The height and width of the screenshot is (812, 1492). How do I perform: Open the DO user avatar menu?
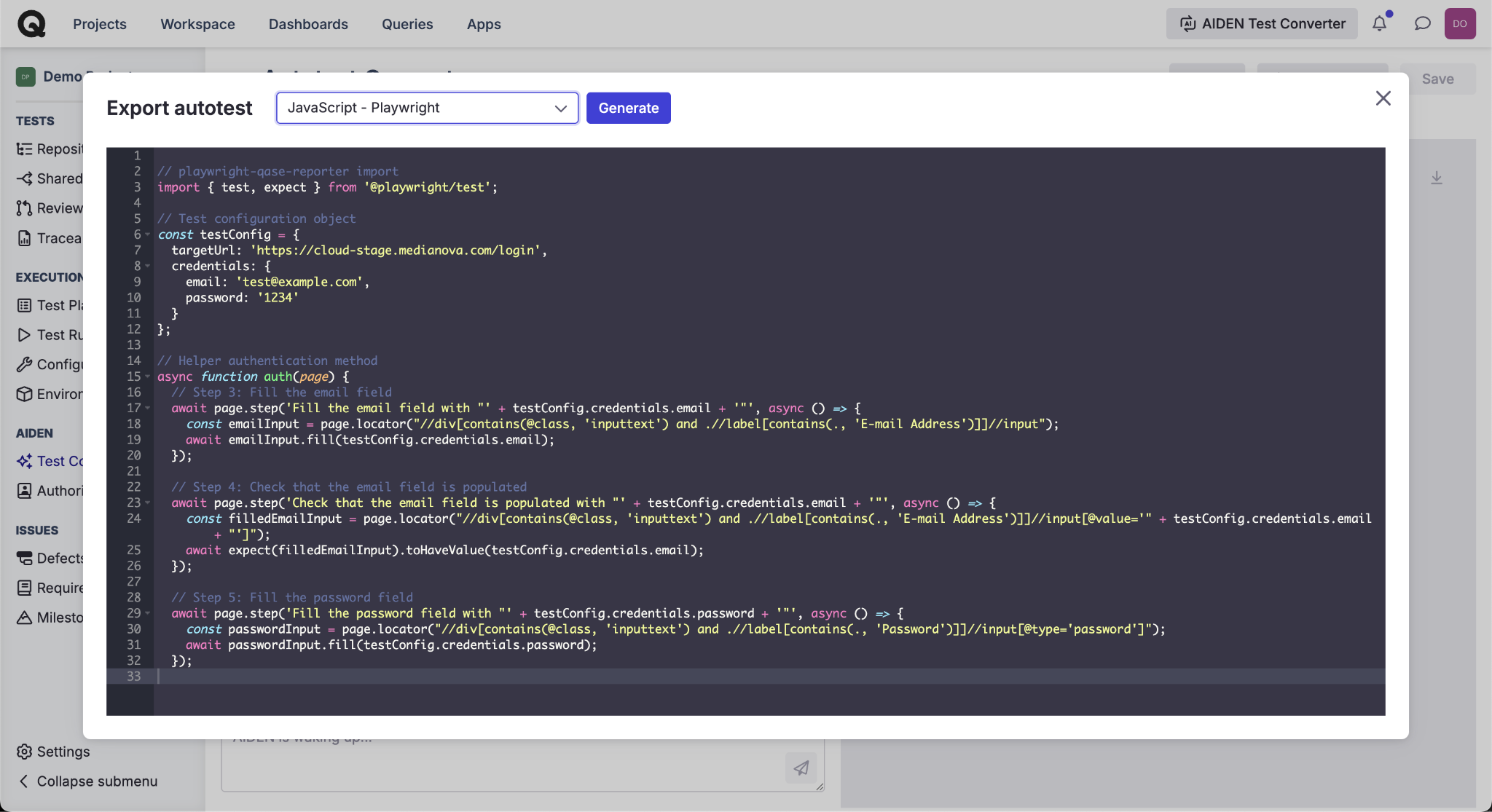pyautogui.click(x=1460, y=24)
